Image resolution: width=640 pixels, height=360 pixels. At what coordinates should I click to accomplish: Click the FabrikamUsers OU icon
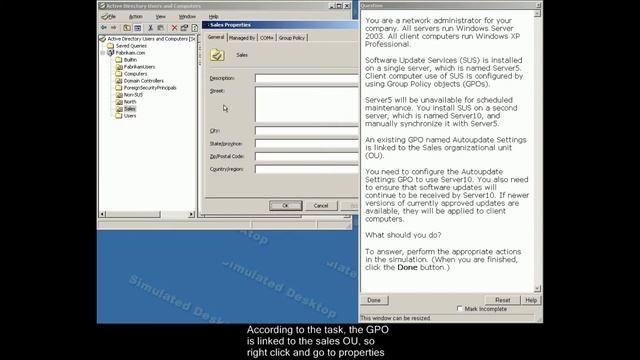tap(119, 67)
